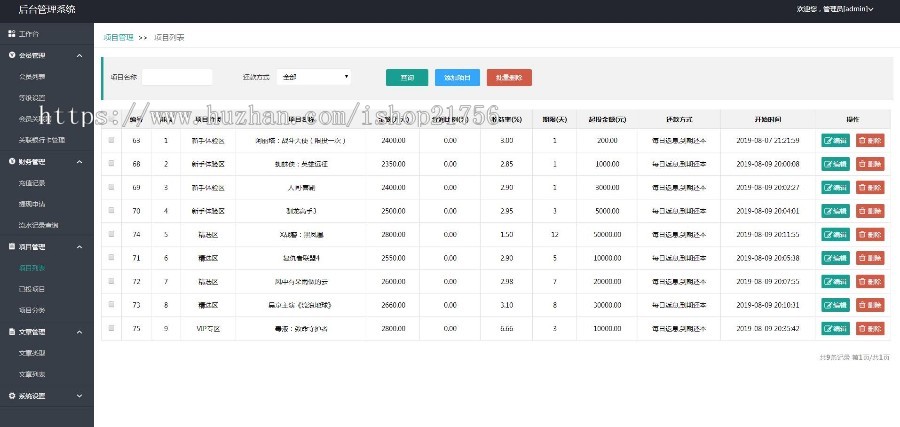Collapse the 财务管理 section chevron
This screenshot has width=900, height=427.
click(79, 162)
